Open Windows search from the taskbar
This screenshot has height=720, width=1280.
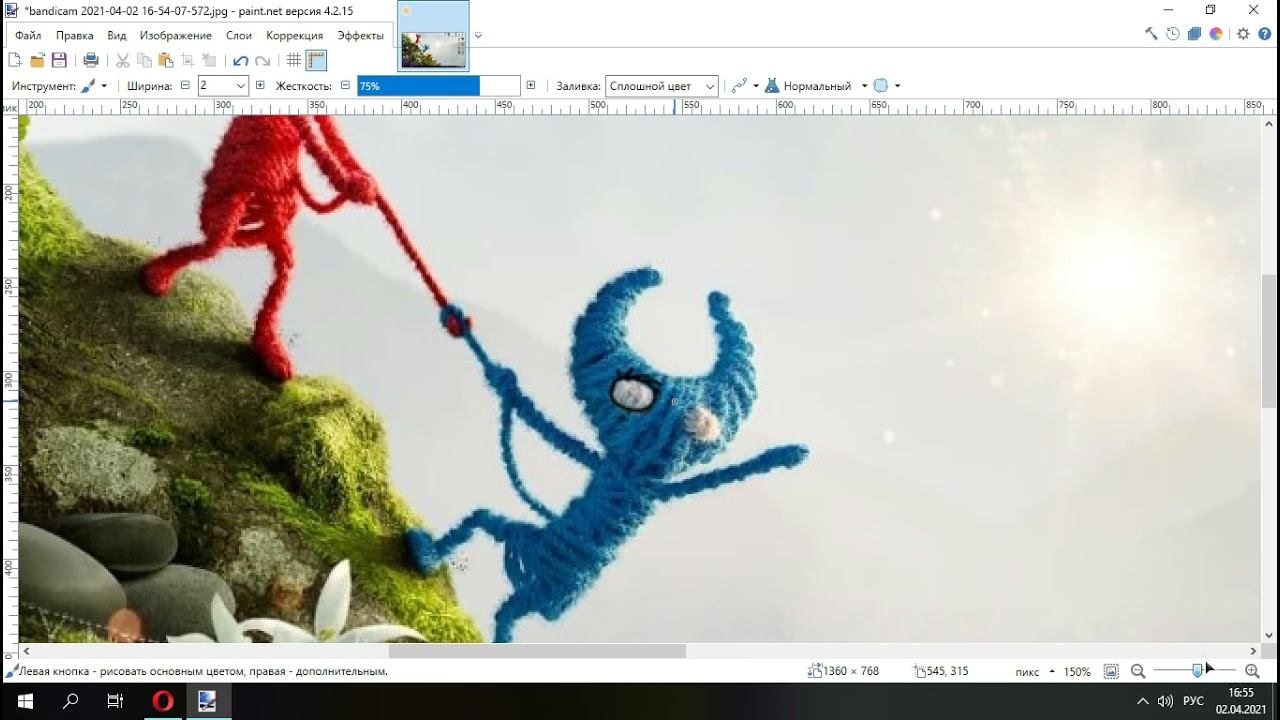click(x=70, y=701)
